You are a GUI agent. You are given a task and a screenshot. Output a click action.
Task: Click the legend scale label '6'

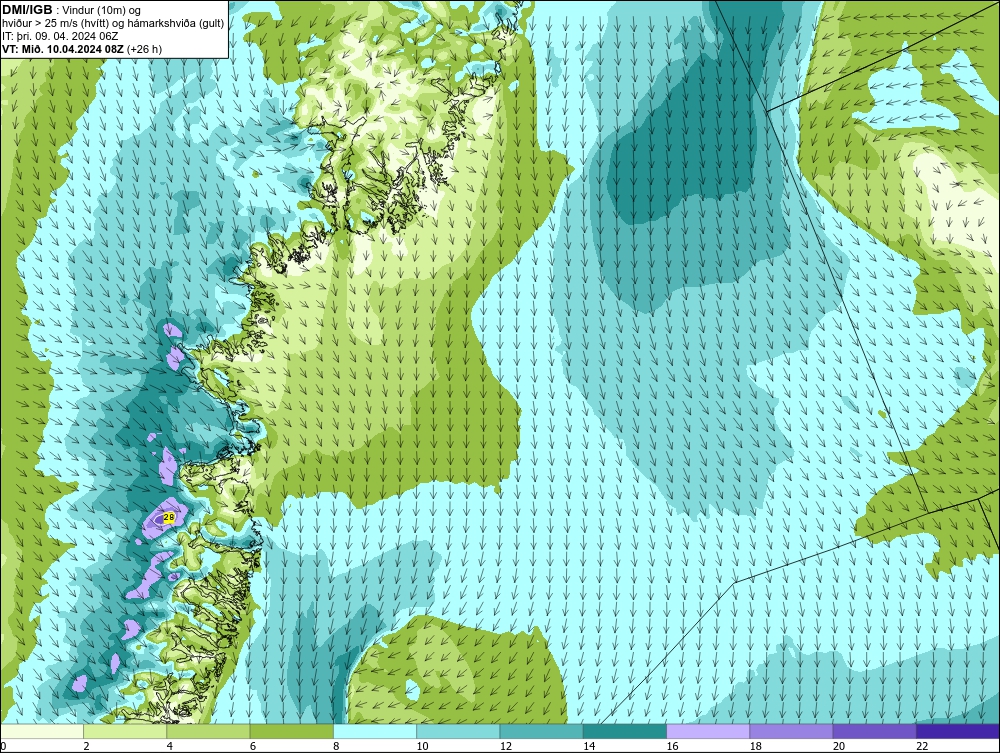click(253, 747)
